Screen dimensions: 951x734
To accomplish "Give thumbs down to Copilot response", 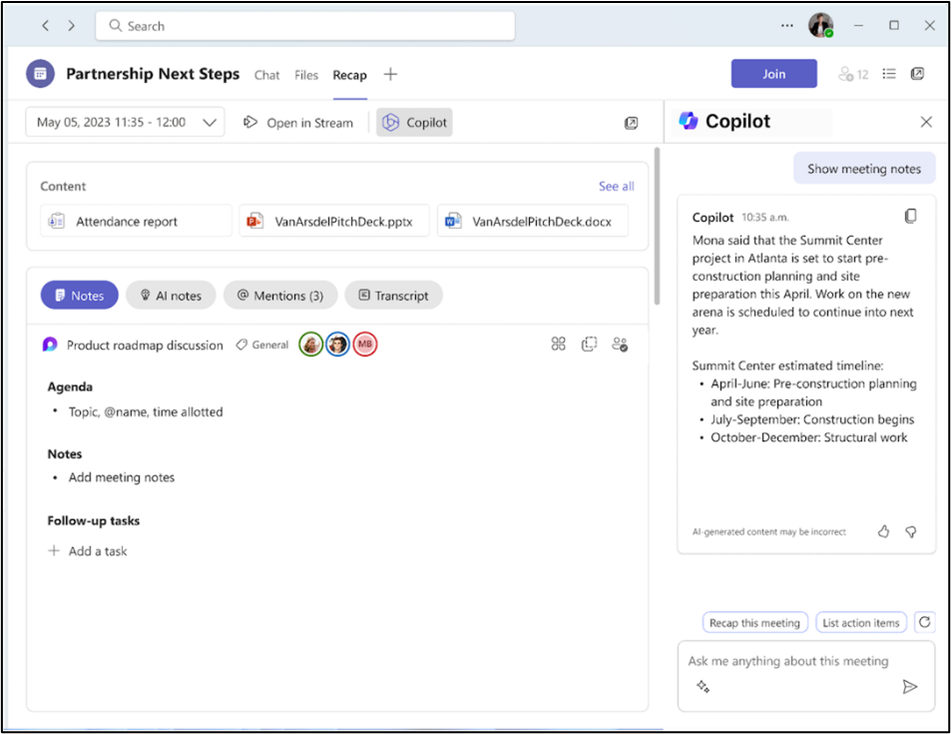I will pyautogui.click(x=911, y=532).
